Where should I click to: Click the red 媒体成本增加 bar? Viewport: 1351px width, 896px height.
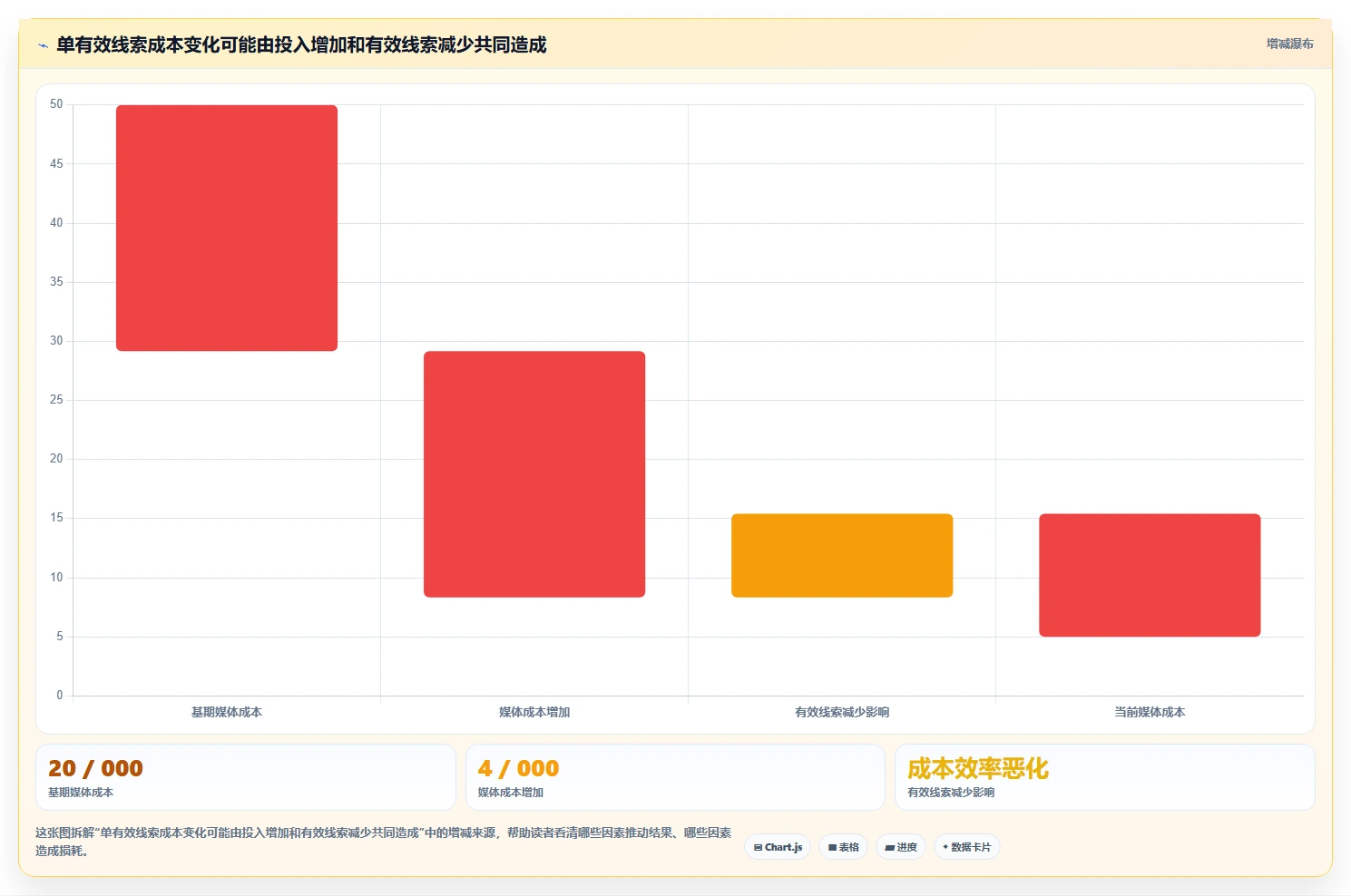[x=534, y=474]
